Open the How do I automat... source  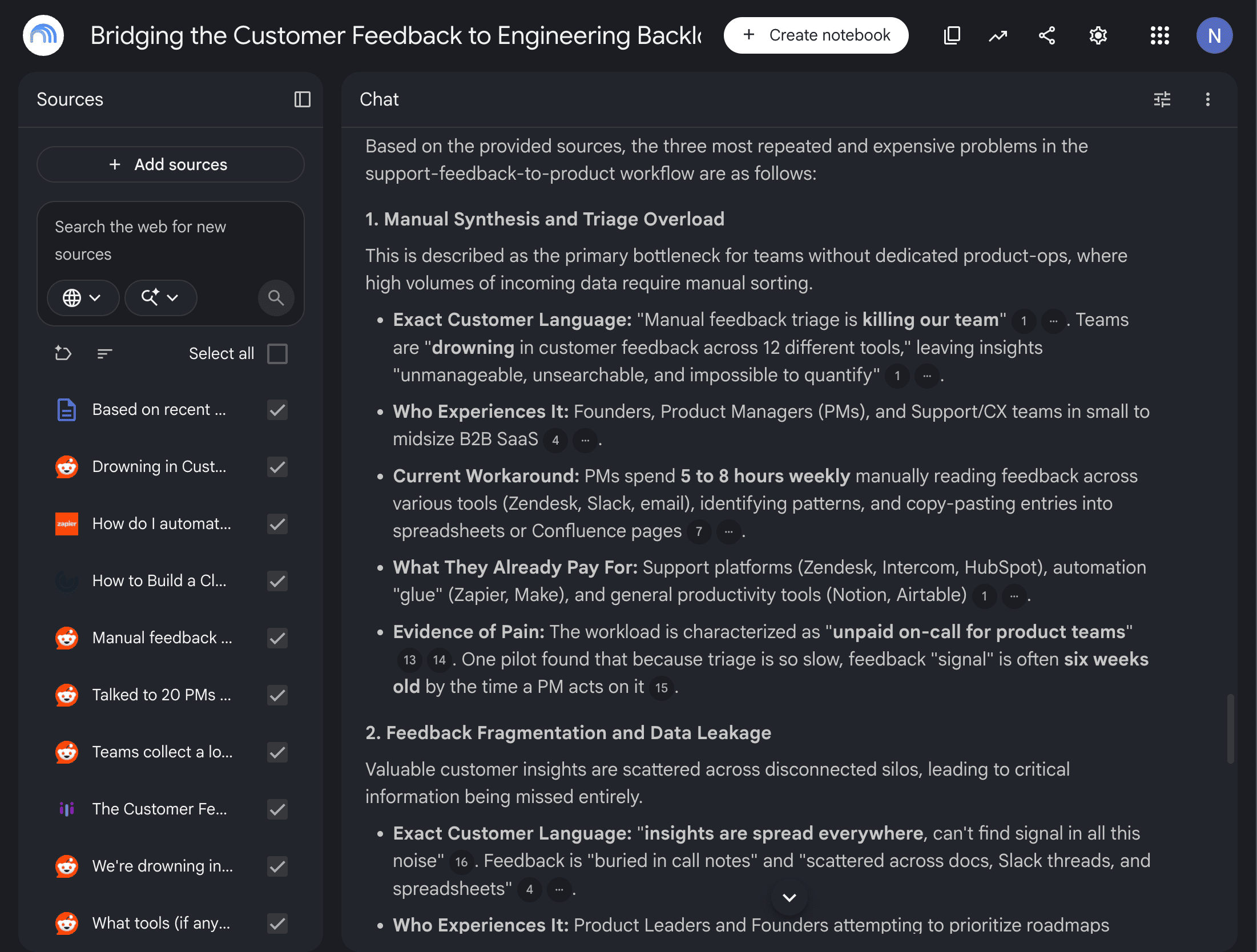(x=162, y=524)
